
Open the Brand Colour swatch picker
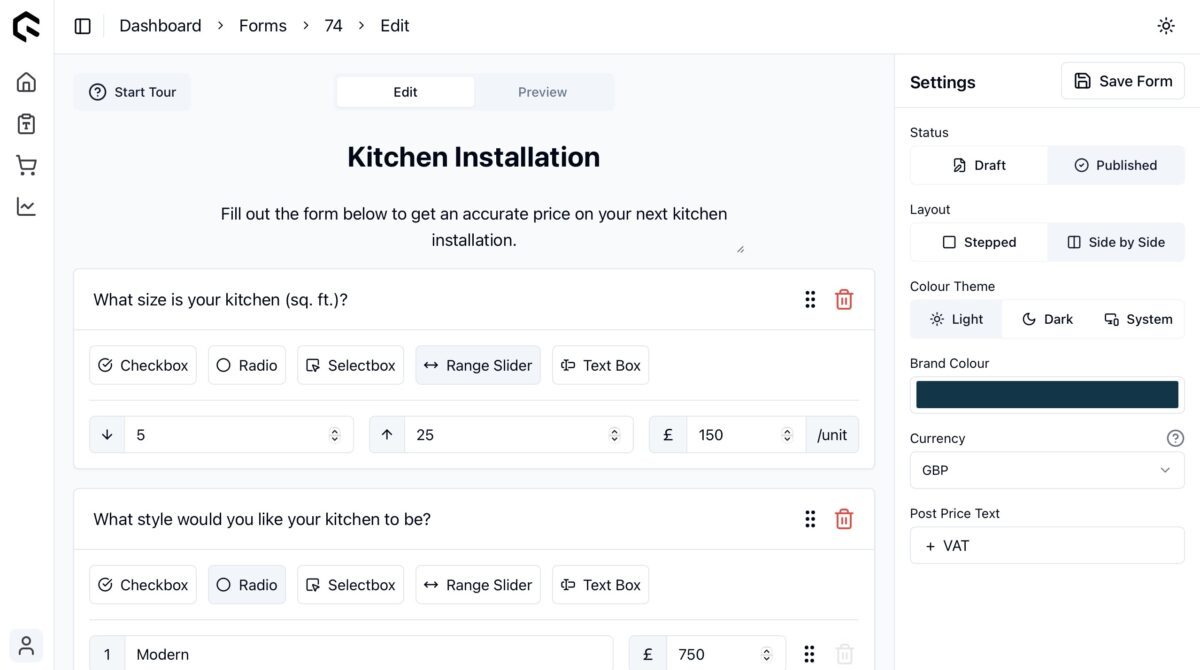pyautogui.click(x=1047, y=395)
